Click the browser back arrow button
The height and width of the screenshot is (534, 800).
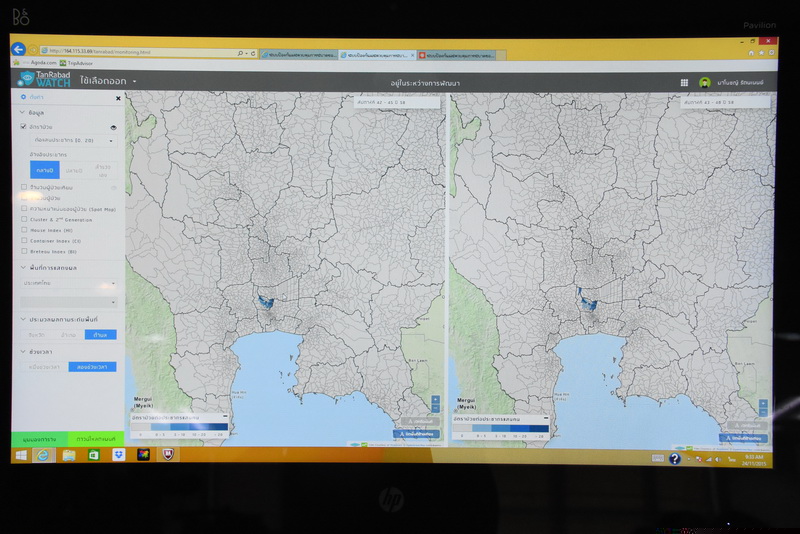pyautogui.click(x=18, y=50)
